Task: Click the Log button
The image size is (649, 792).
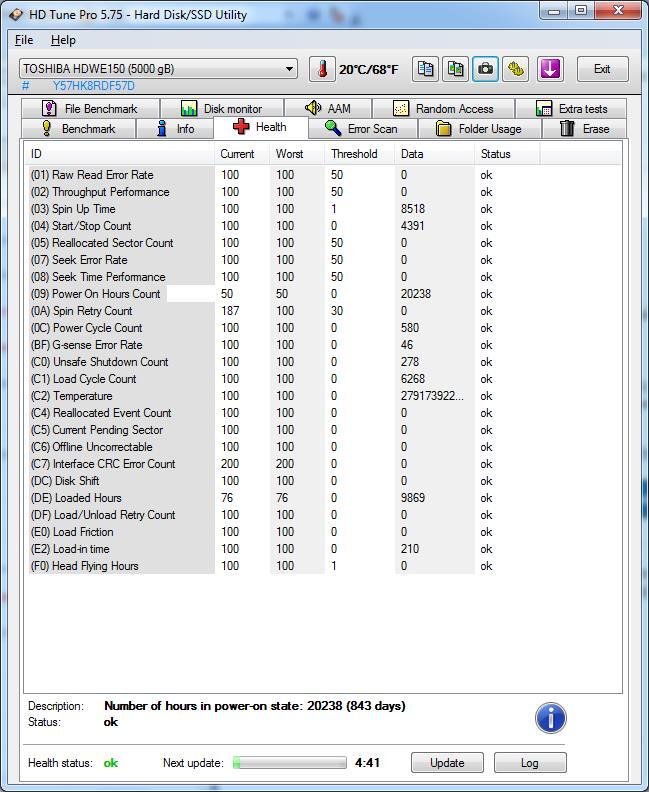Action: [x=530, y=763]
